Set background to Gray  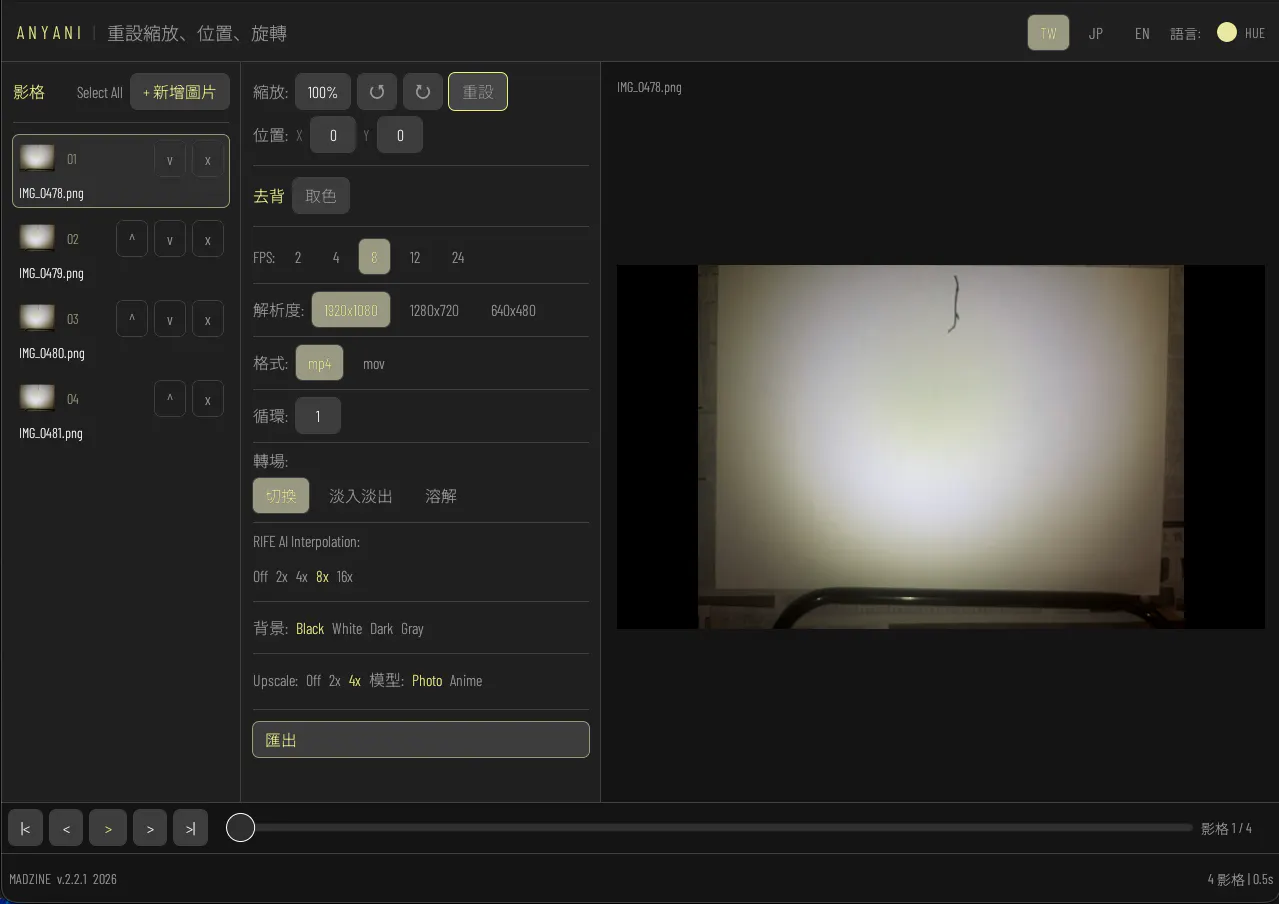pos(412,628)
